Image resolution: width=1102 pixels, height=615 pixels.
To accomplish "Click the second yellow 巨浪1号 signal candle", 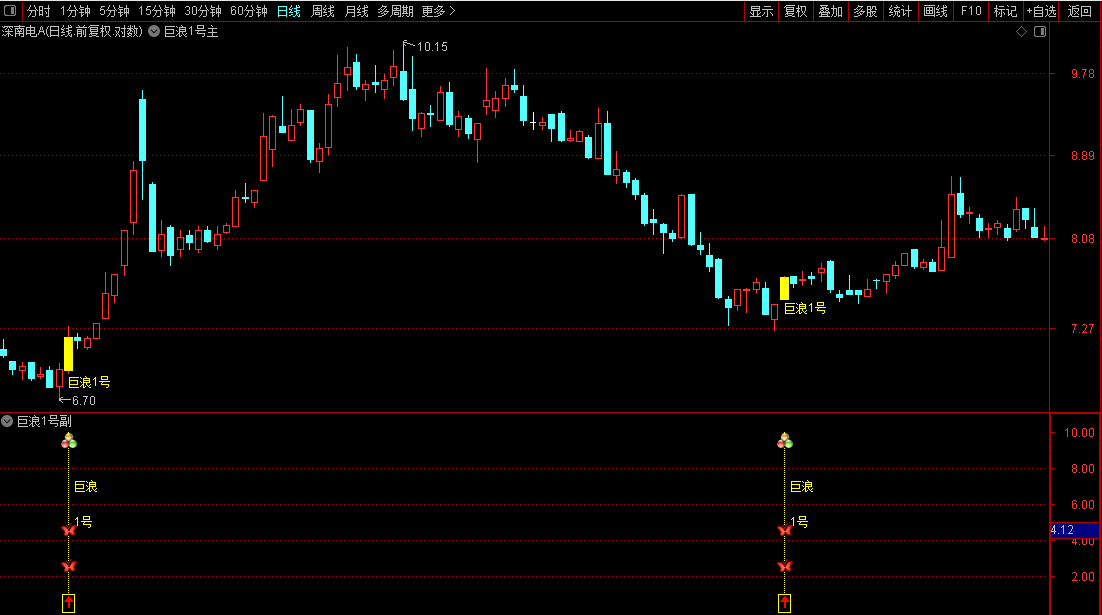I will click(x=784, y=288).
